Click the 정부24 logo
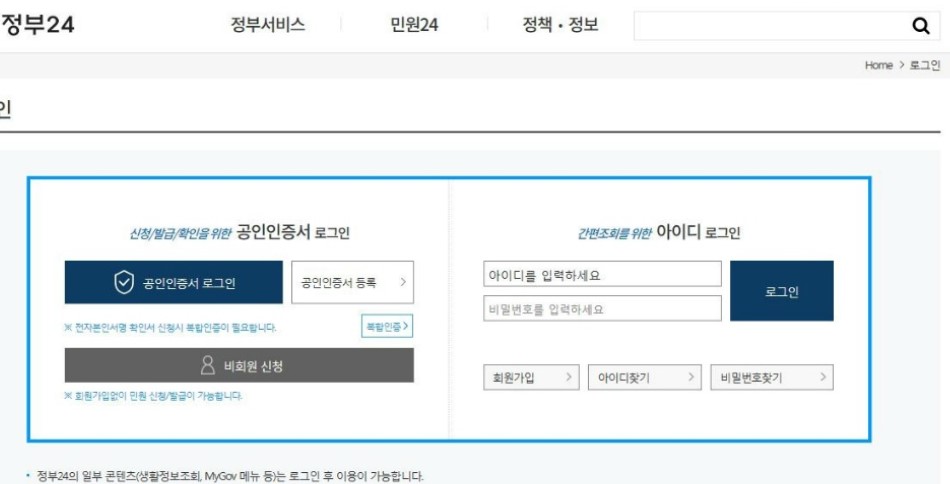Screen dimensions: 950x484 click(x=37, y=25)
